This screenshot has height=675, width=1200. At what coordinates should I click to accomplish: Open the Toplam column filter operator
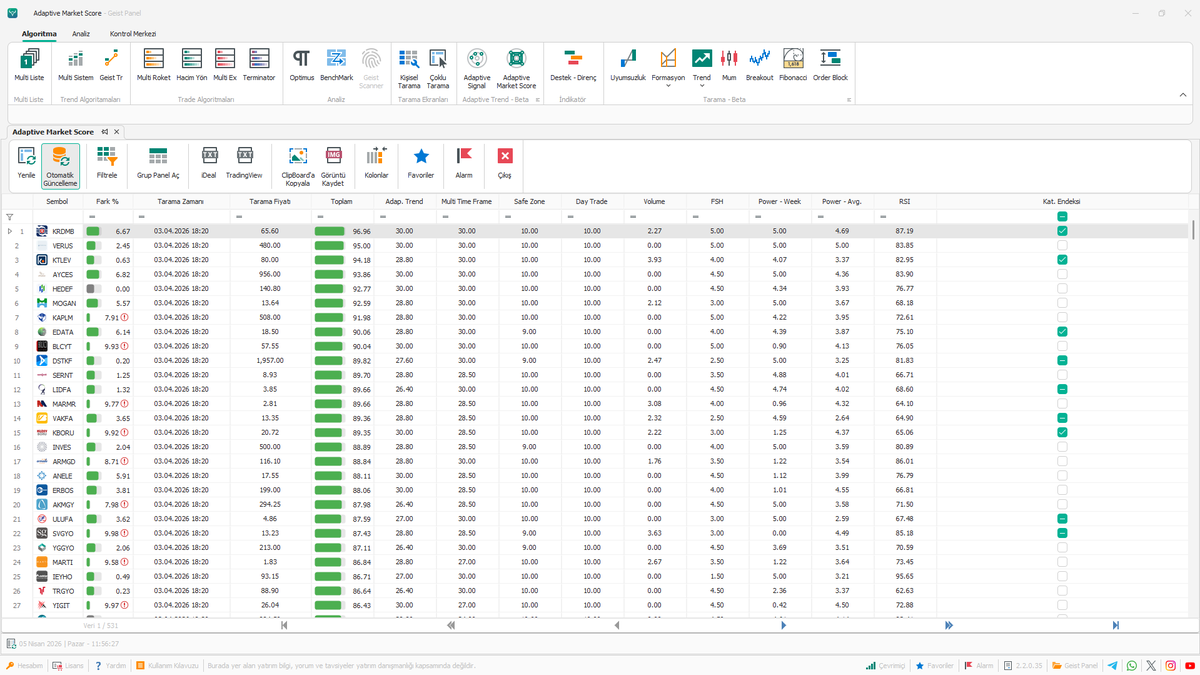(318, 217)
